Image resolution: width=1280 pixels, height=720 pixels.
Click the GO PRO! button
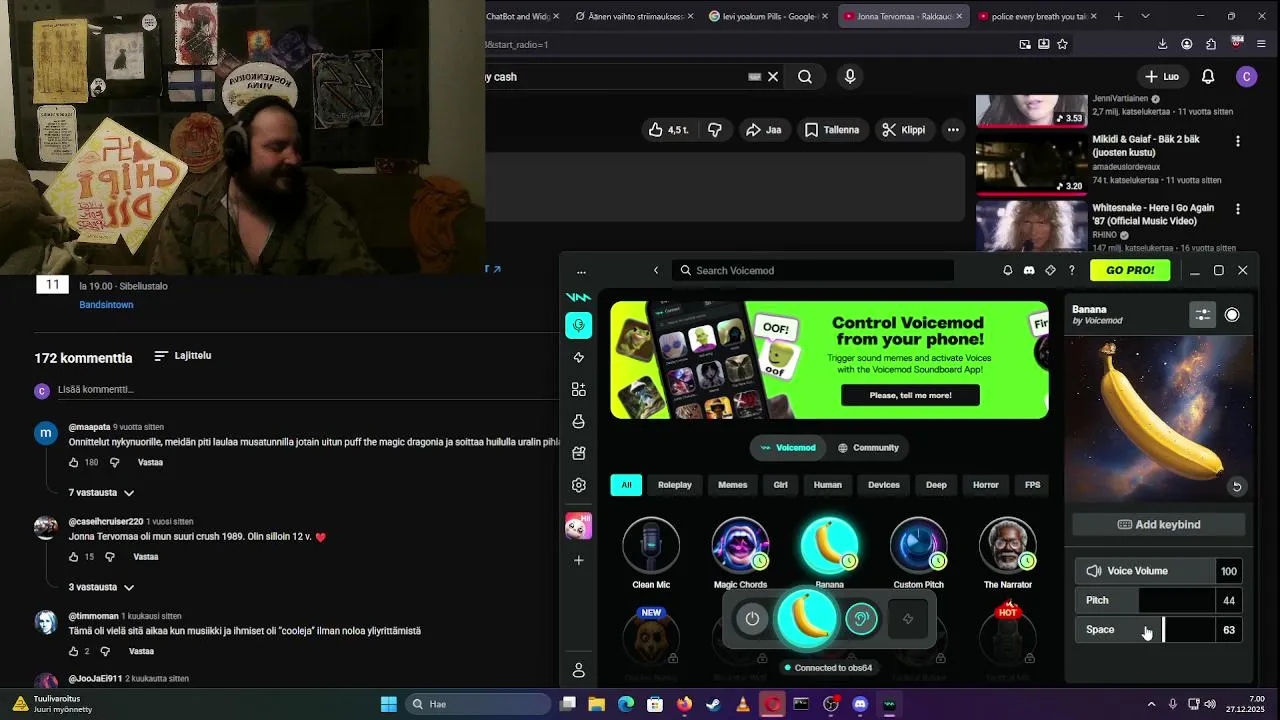(x=1130, y=270)
